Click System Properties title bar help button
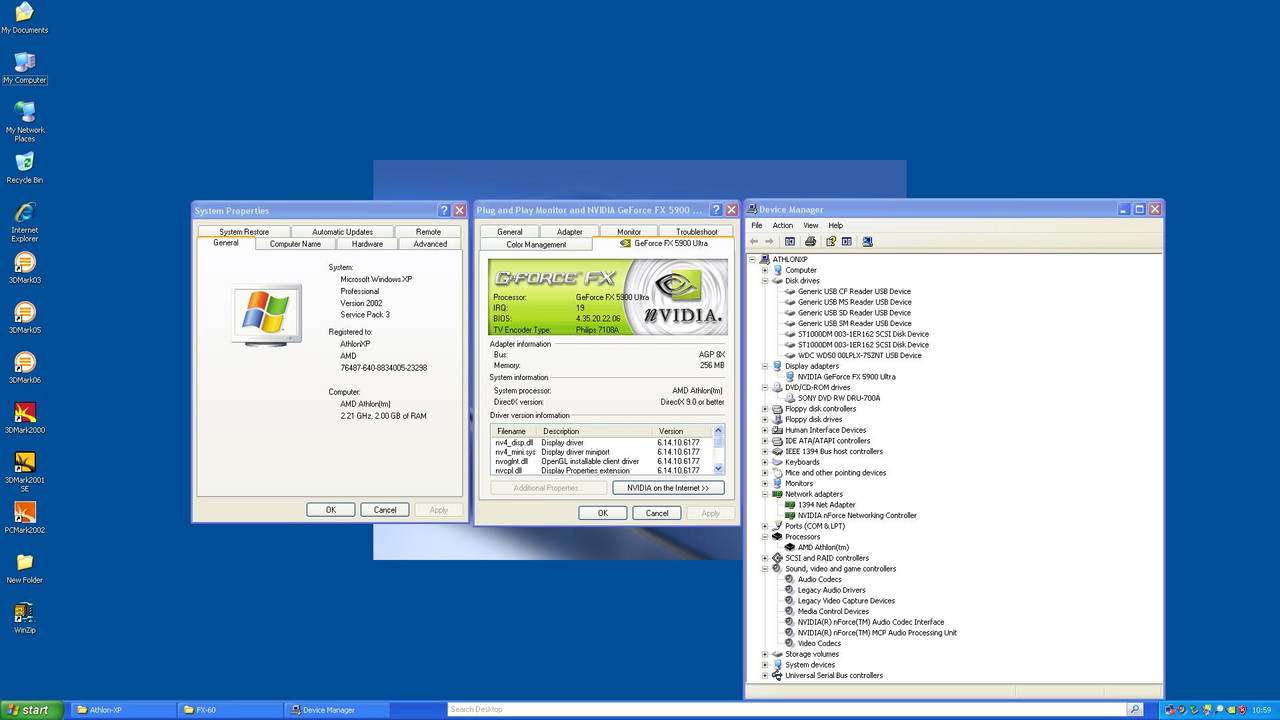Screen dimensions: 1280x720 tap(444, 210)
